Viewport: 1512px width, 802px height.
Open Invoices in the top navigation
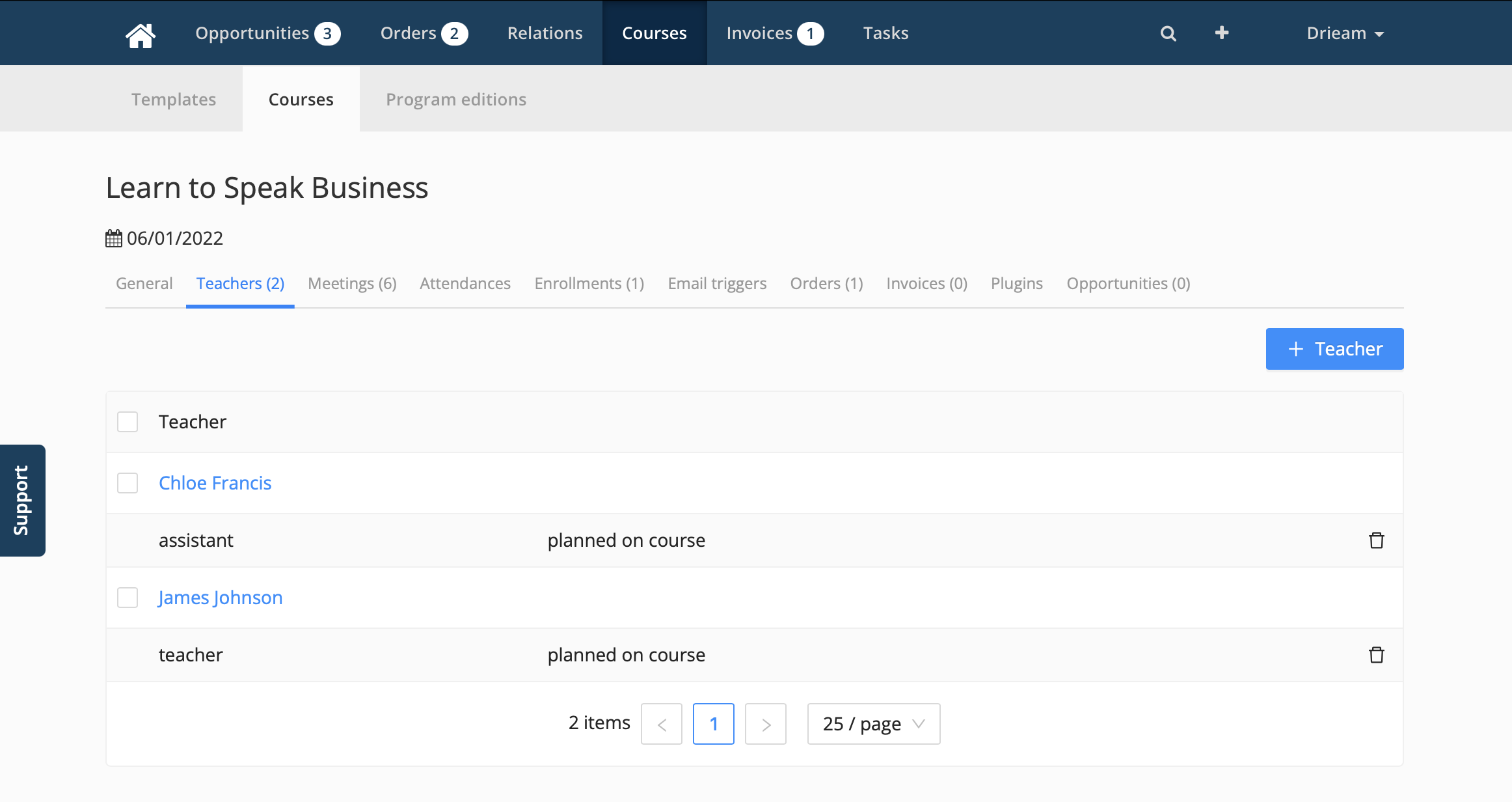coord(775,33)
